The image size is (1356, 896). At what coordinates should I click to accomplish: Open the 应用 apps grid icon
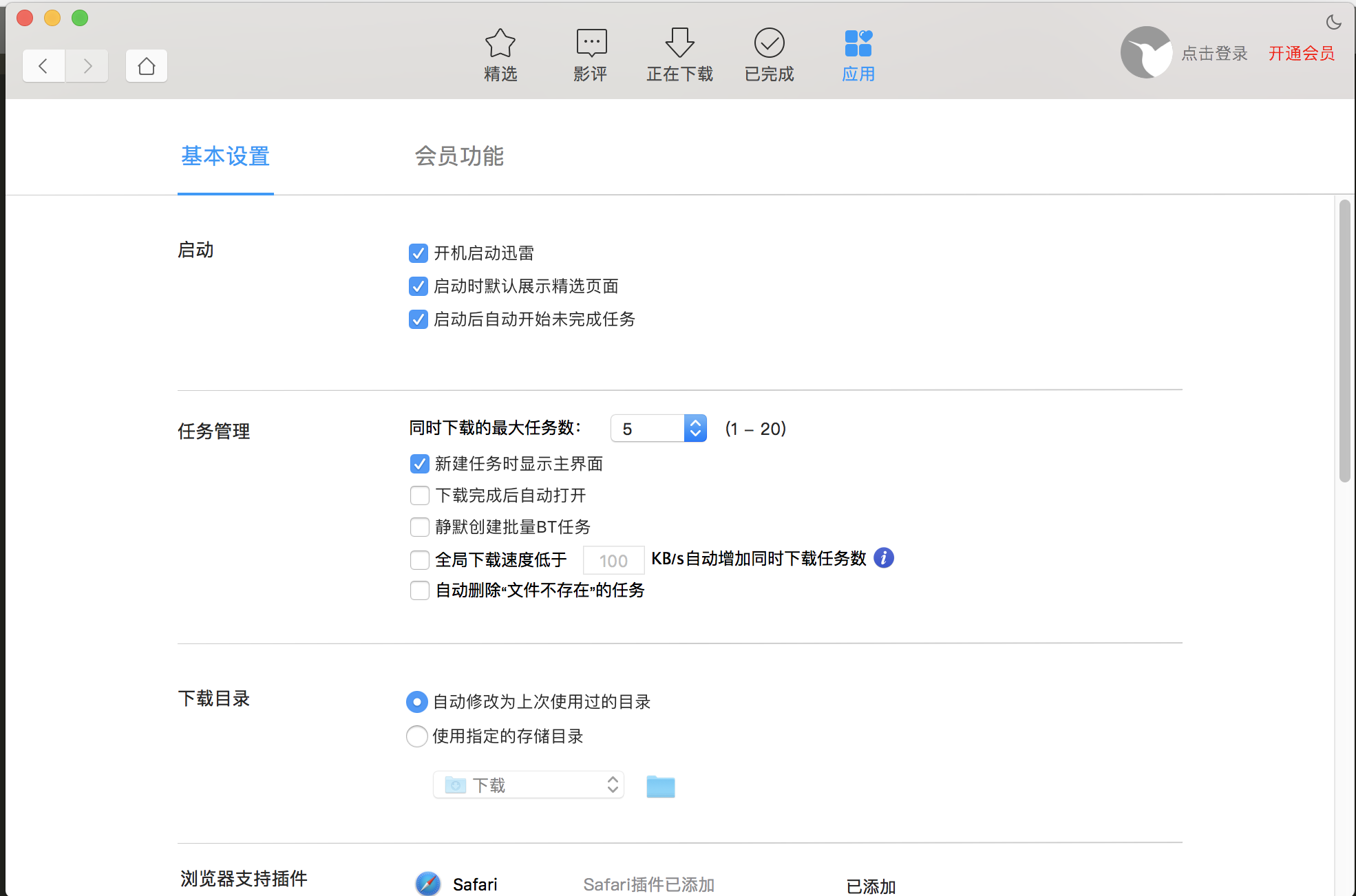[858, 43]
